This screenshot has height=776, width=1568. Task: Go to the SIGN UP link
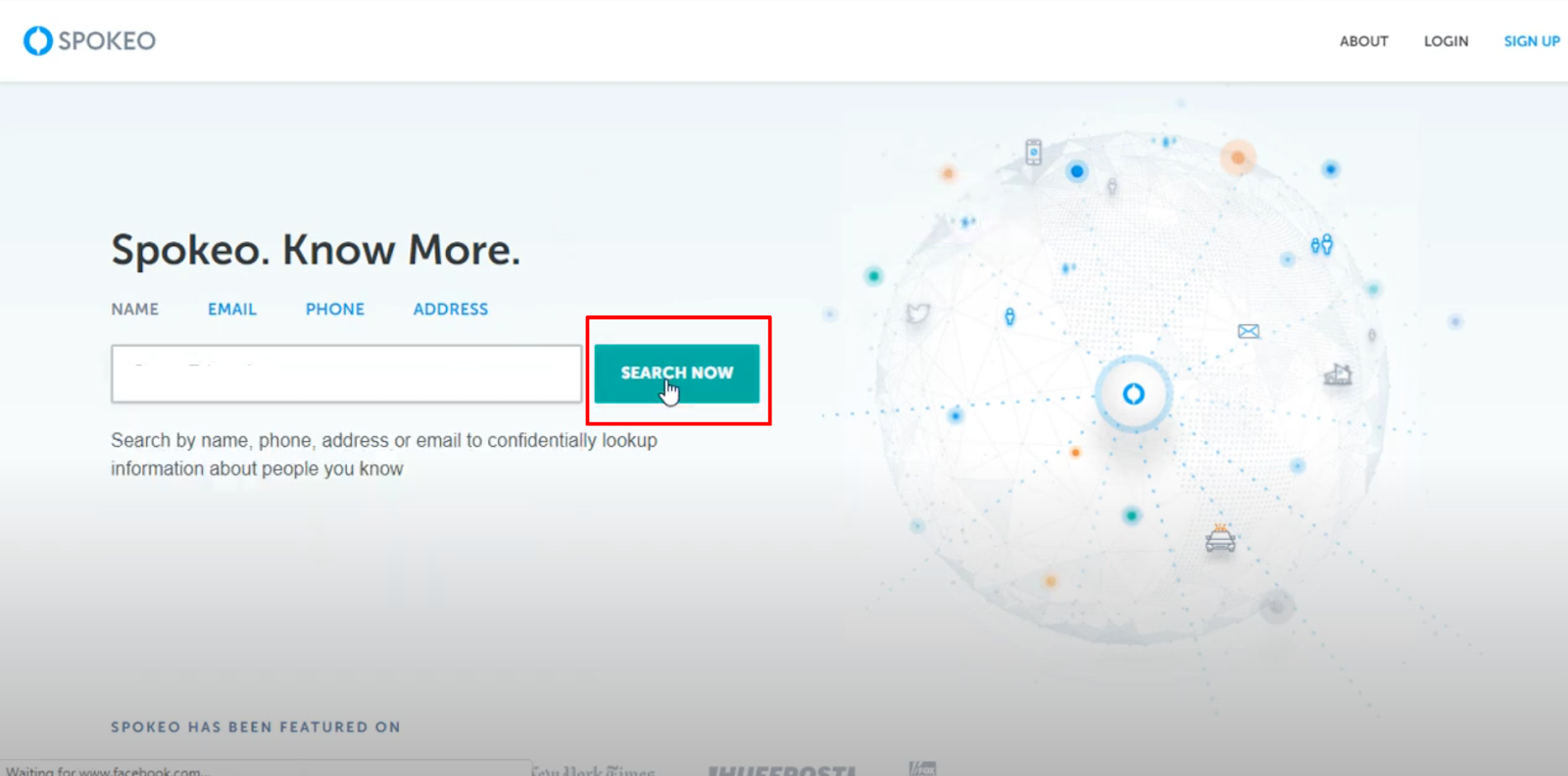pos(1532,41)
